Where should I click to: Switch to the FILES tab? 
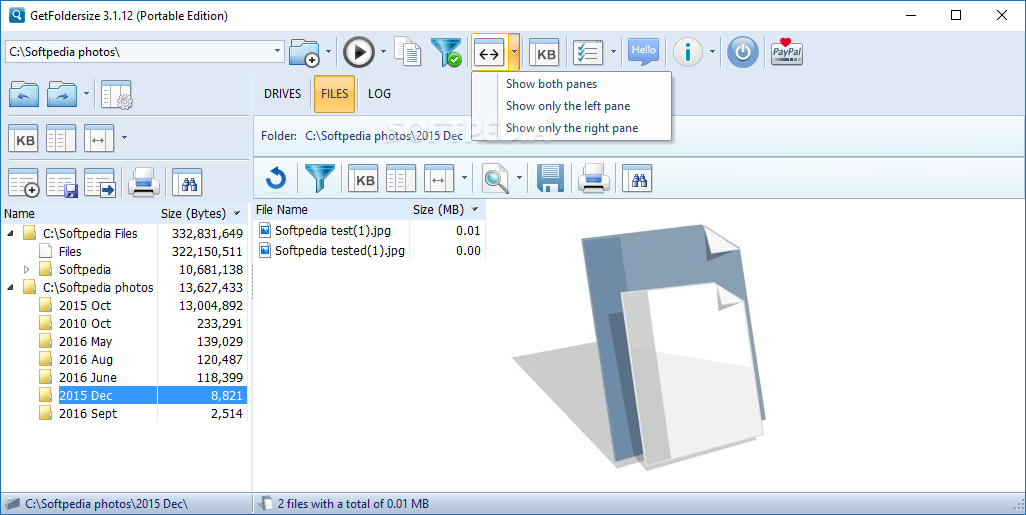pyautogui.click(x=334, y=94)
